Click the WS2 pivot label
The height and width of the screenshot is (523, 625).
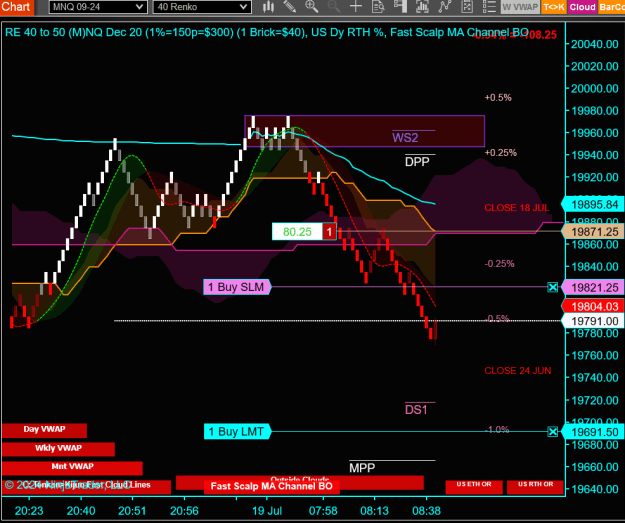click(x=405, y=138)
